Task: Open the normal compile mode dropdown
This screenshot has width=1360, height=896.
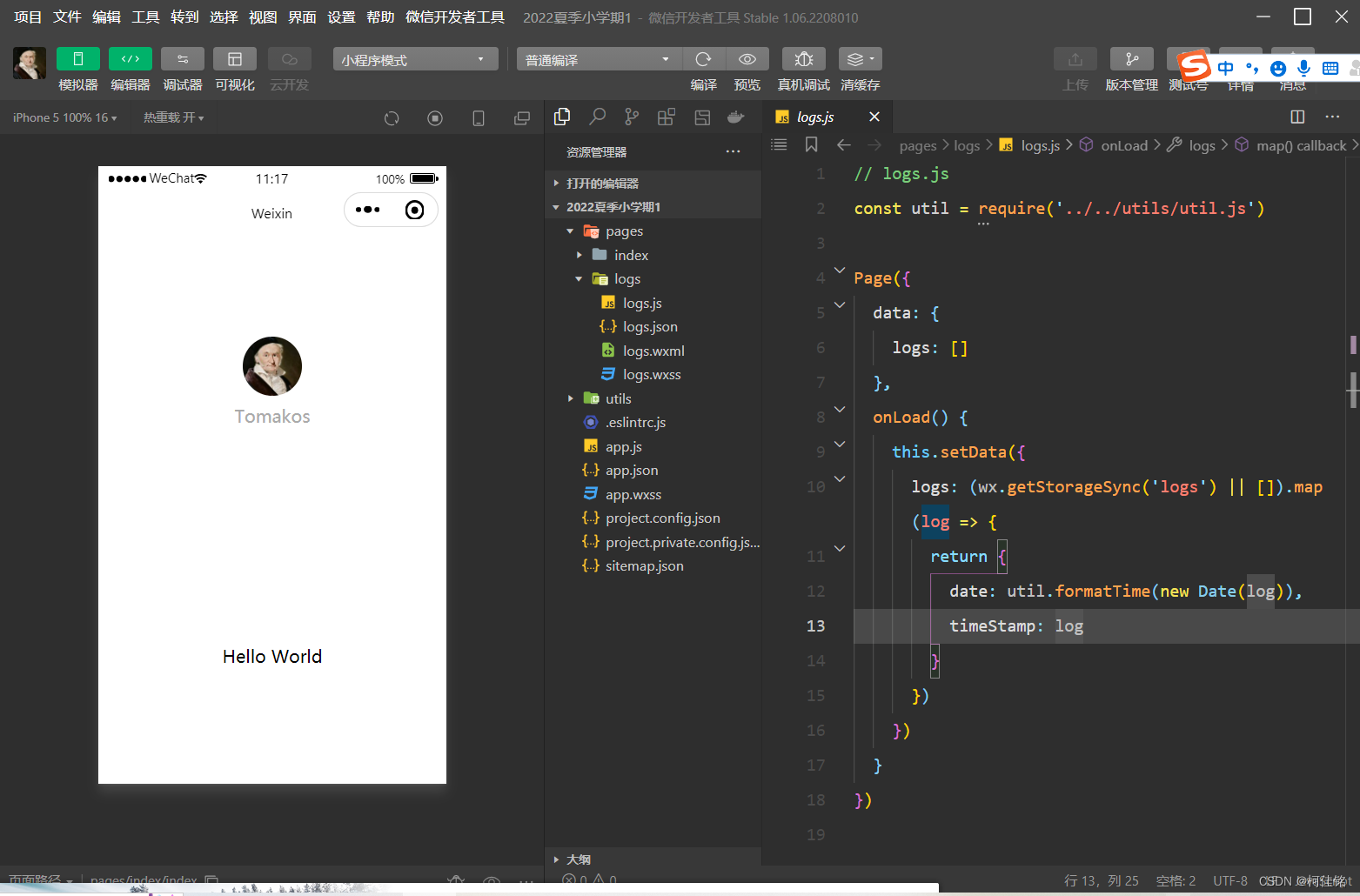Action: click(x=599, y=59)
